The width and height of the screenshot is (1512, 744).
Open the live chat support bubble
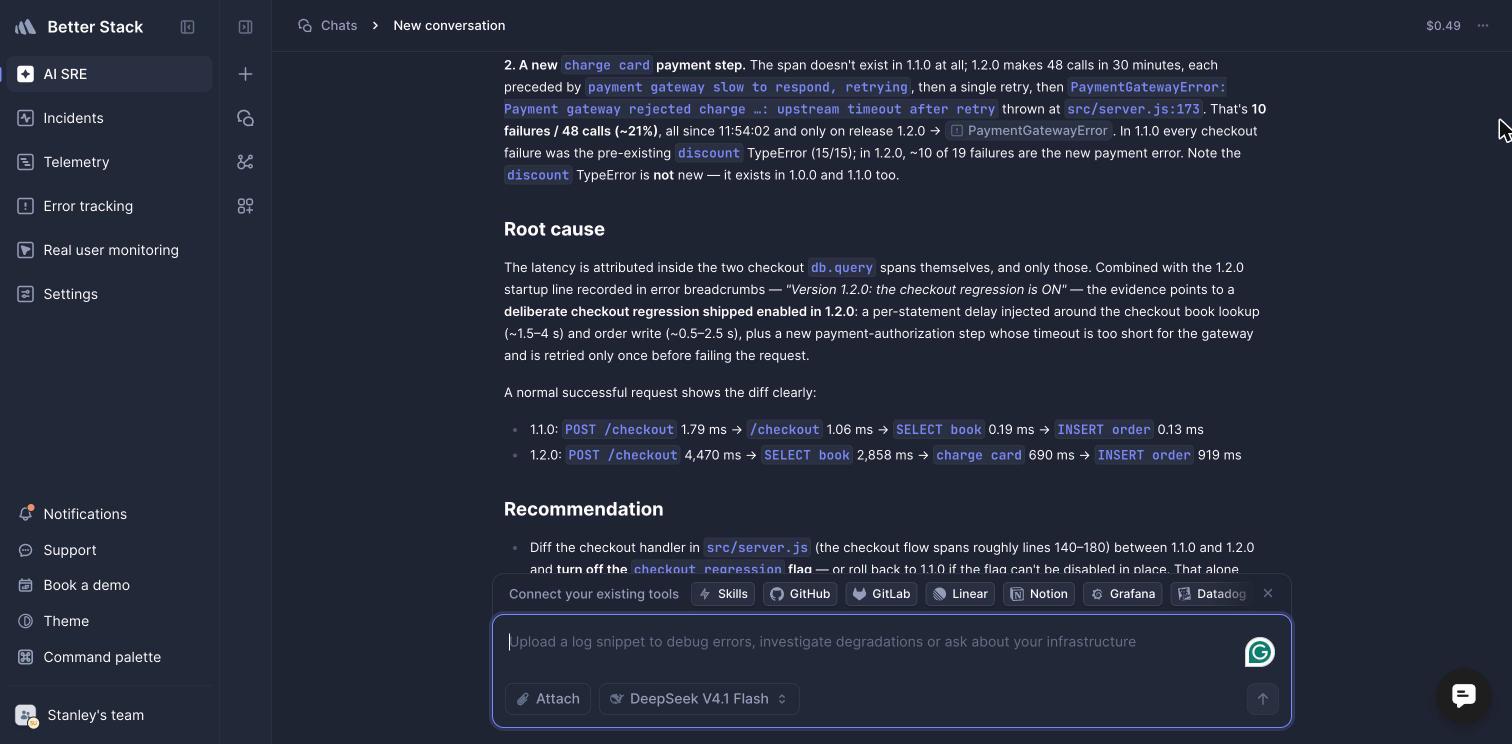point(1464,695)
